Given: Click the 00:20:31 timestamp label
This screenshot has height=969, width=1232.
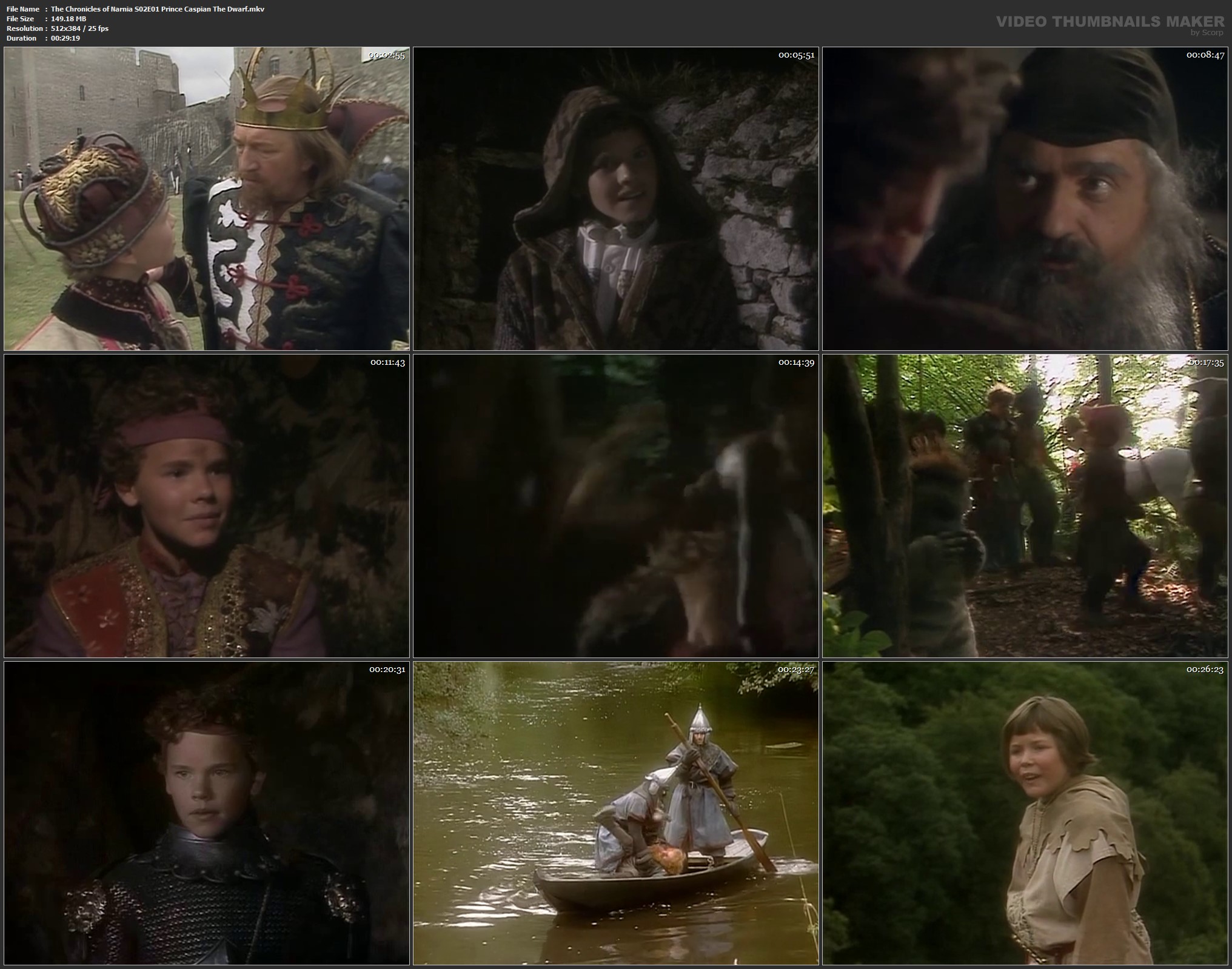Looking at the screenshot, I should point(387,670).
